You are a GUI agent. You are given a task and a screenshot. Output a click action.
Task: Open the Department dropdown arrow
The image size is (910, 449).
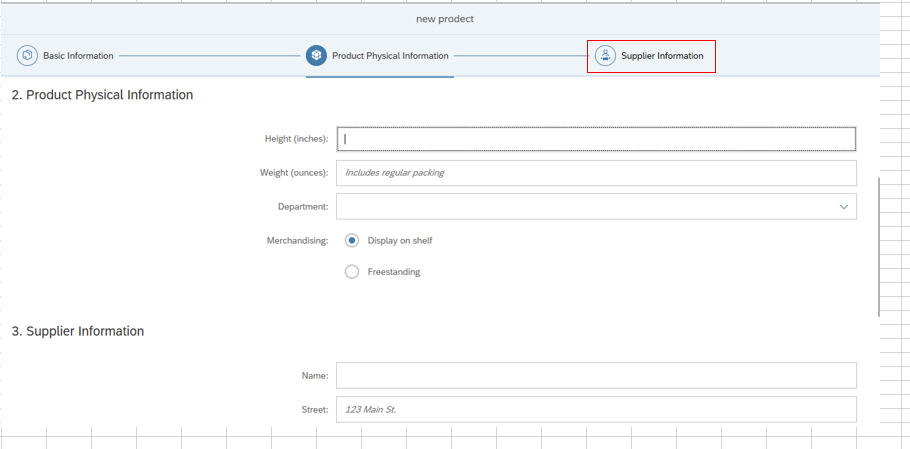point(844,207)
